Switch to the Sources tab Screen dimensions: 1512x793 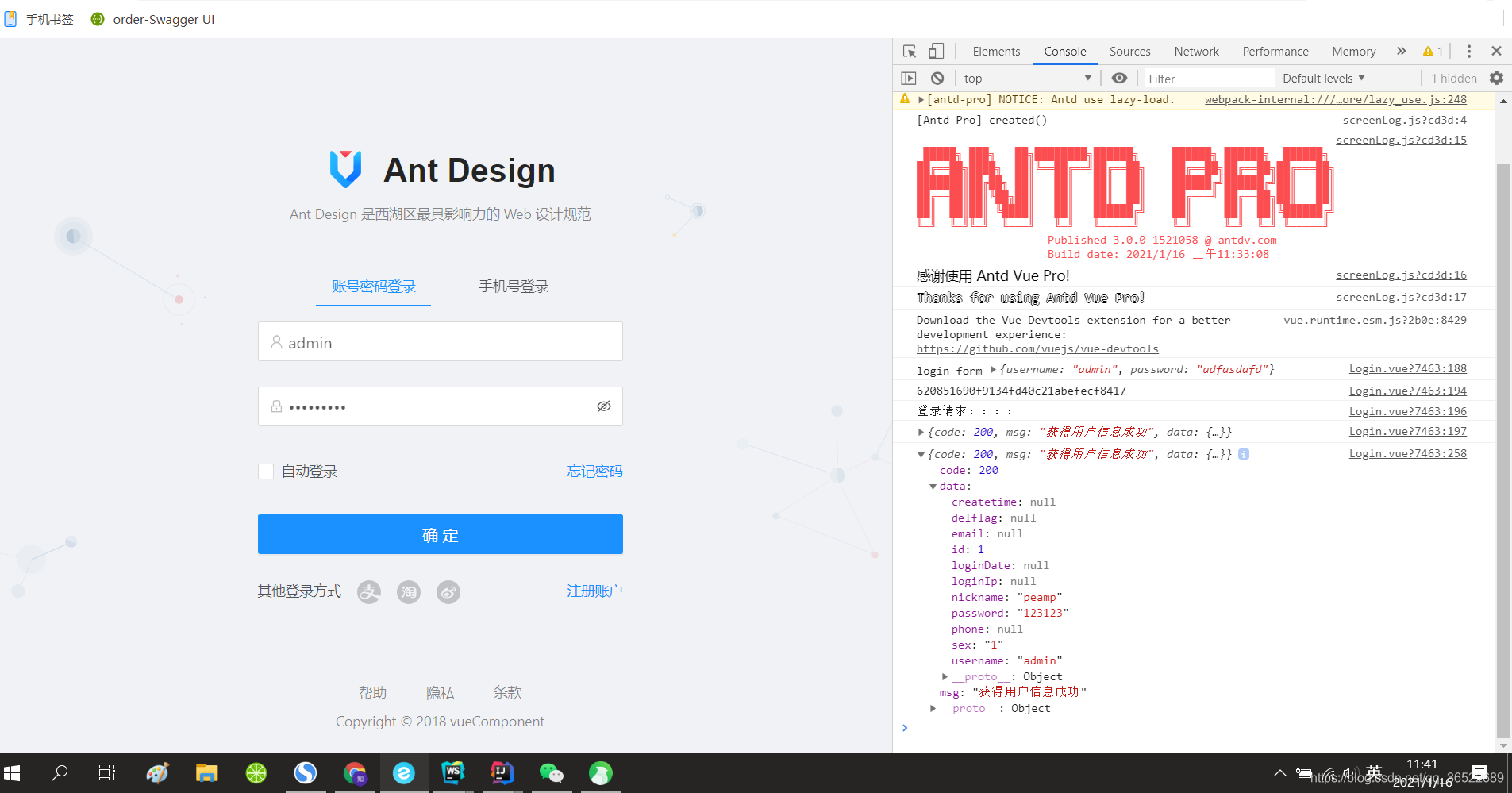click(1130, 52)
